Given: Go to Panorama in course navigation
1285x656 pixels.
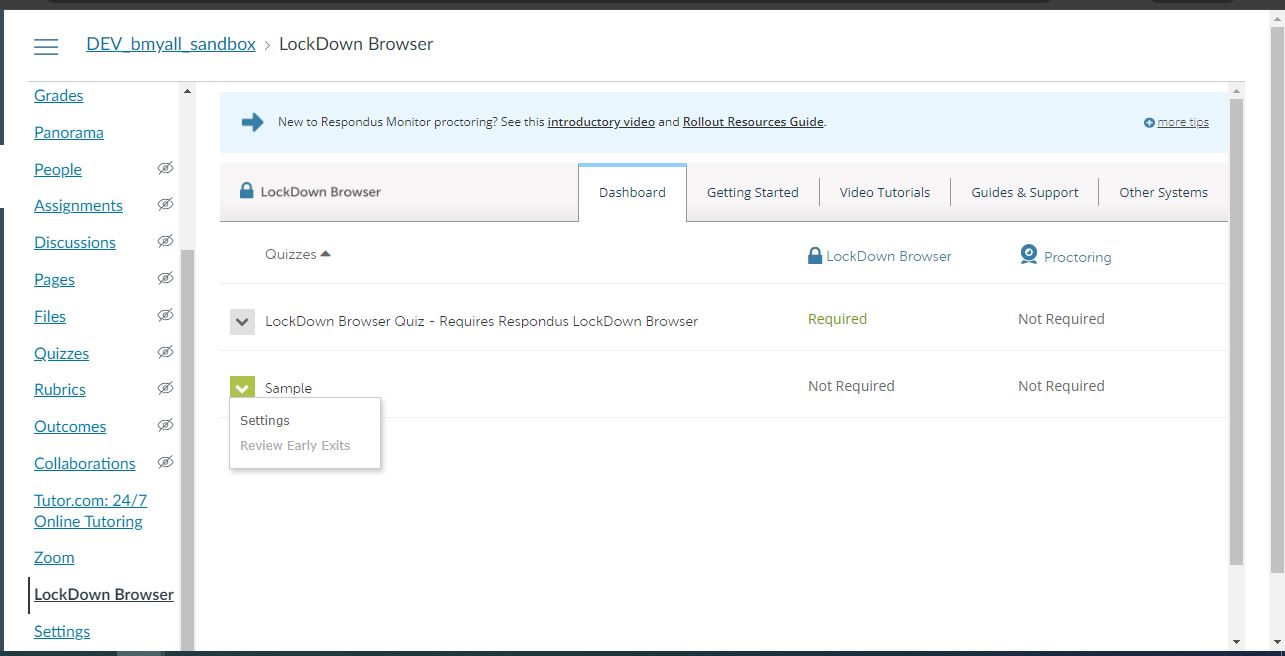Looking at the screenshot, I should pos(69,133).
